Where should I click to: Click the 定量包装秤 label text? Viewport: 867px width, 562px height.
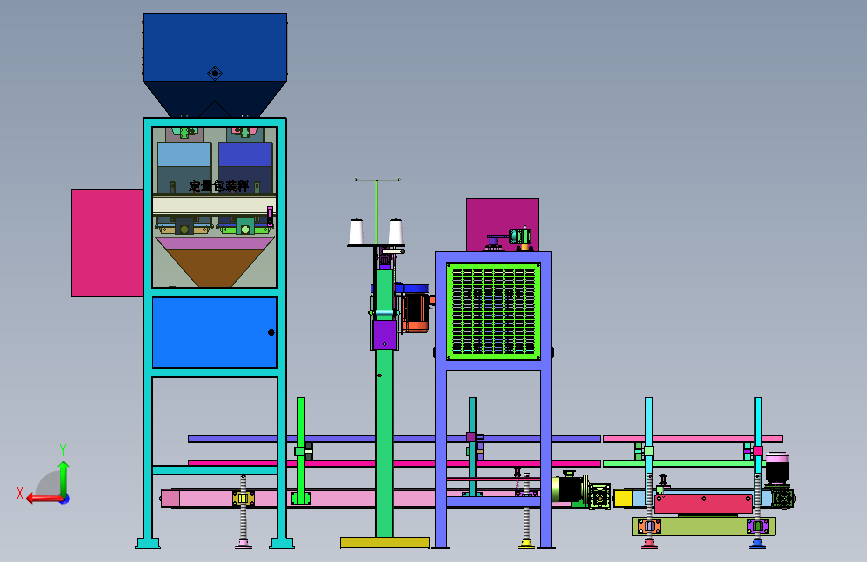click(x=219, y=186)
